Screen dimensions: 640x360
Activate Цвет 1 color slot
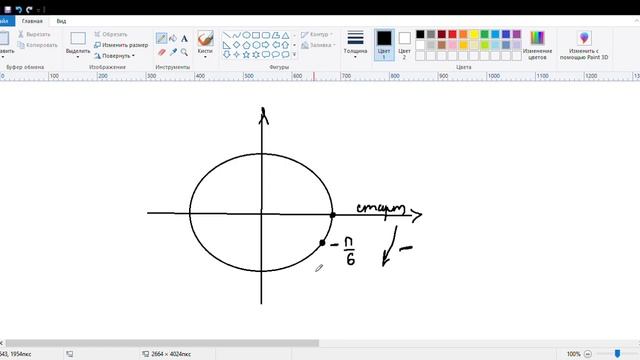pos(384,45)
